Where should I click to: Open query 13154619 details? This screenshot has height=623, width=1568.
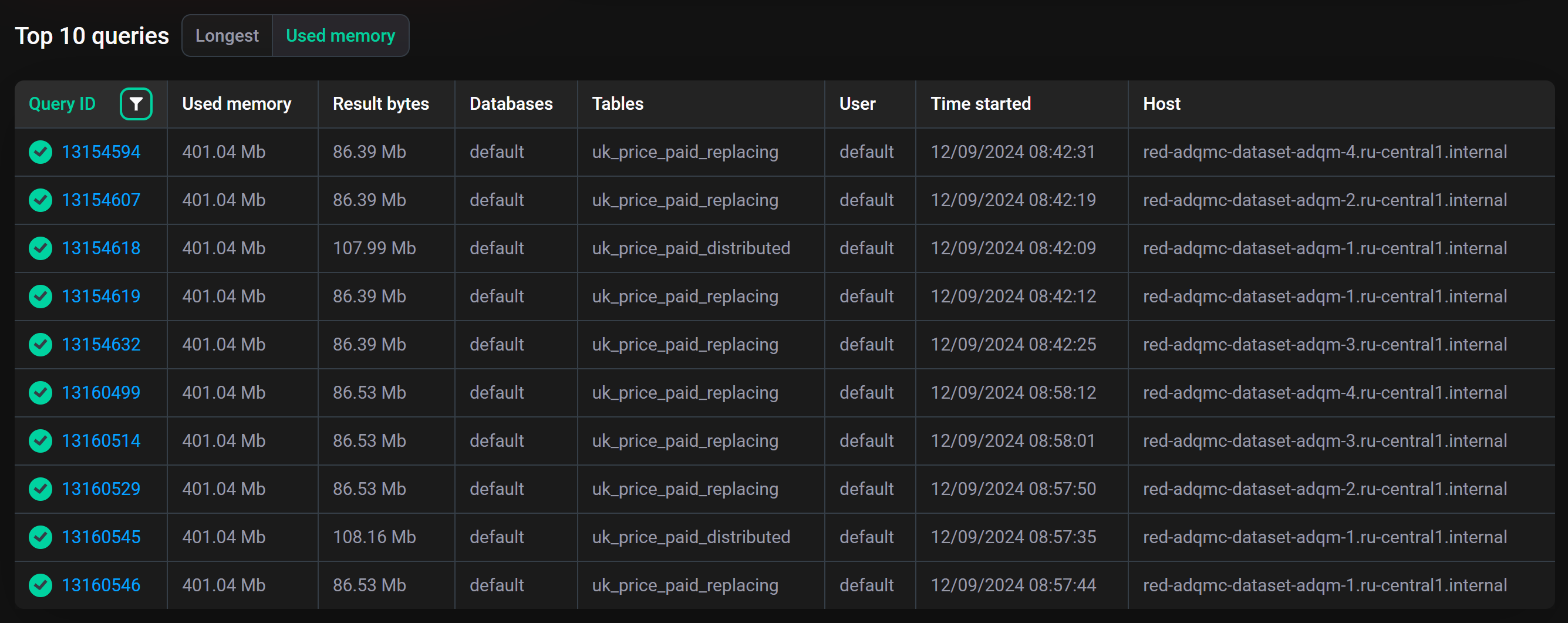click(100, 296)
